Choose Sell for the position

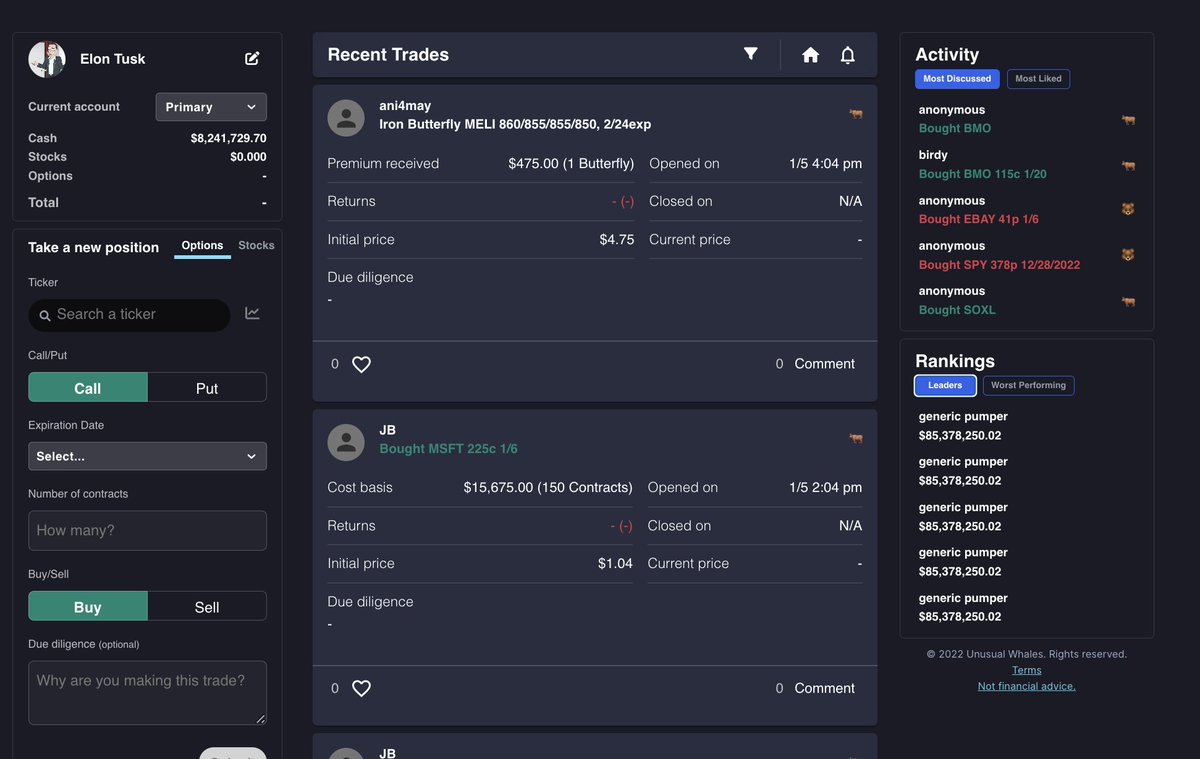pos(207,607)
